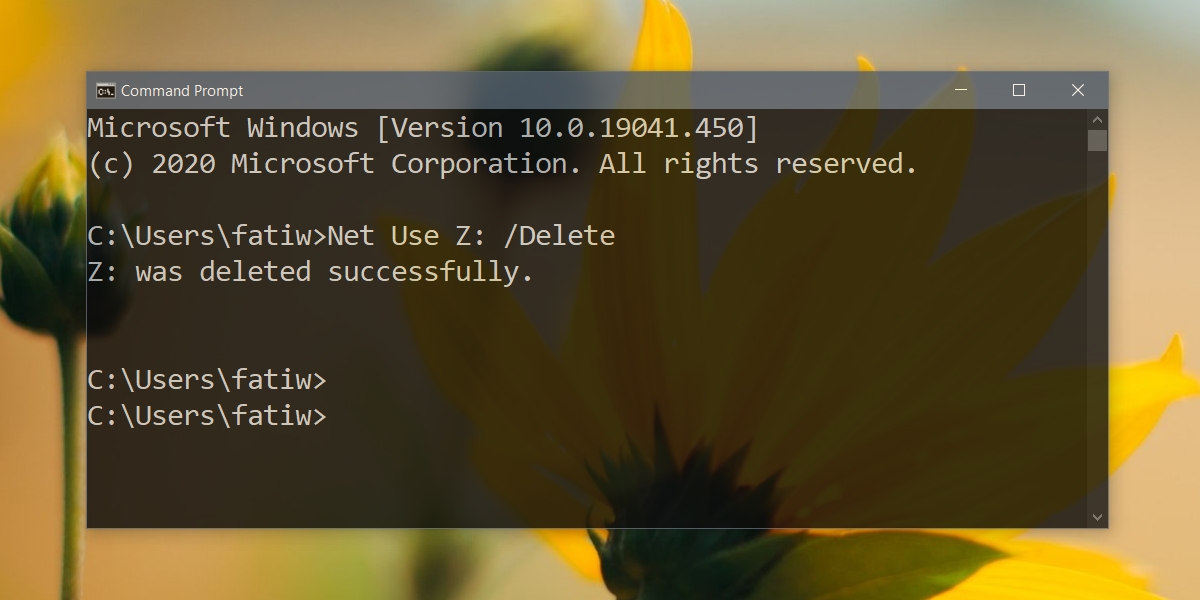Minimize the Command Prompt window

coord(960,90)
